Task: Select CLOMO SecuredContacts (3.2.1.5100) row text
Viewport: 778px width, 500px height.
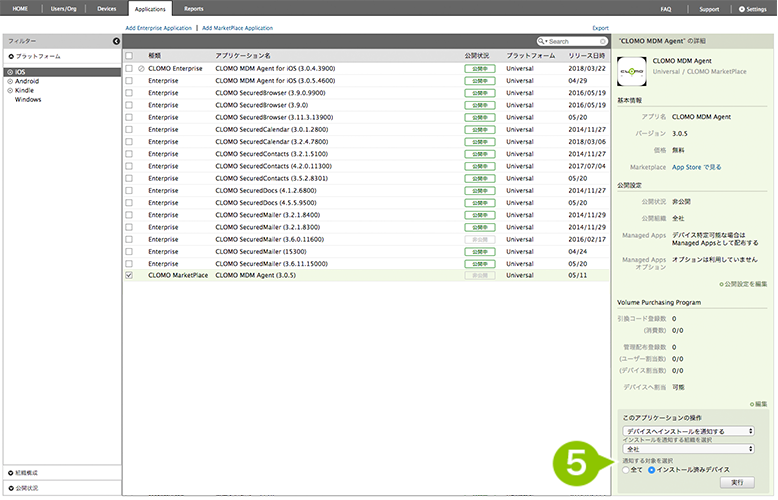Action: pos(271,154)
